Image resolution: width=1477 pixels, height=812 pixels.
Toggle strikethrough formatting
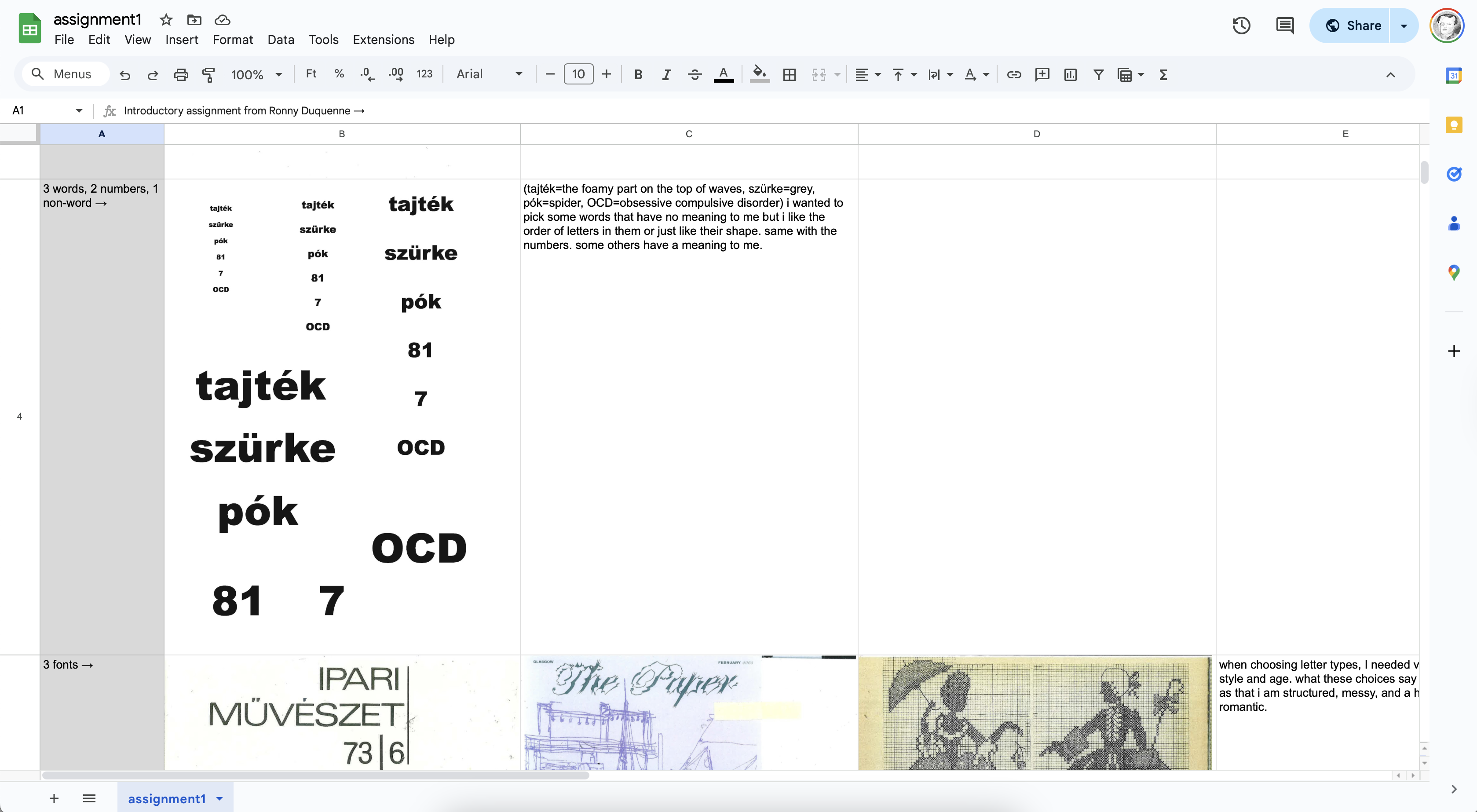pos(695,74)
